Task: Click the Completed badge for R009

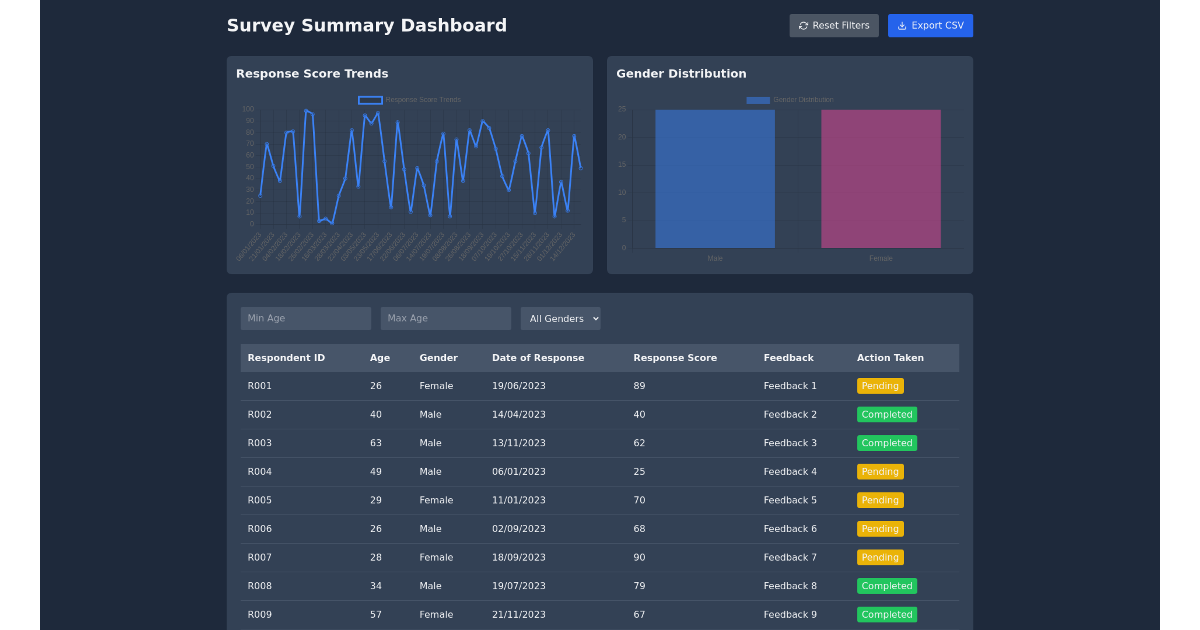Action: pos(887,615)
